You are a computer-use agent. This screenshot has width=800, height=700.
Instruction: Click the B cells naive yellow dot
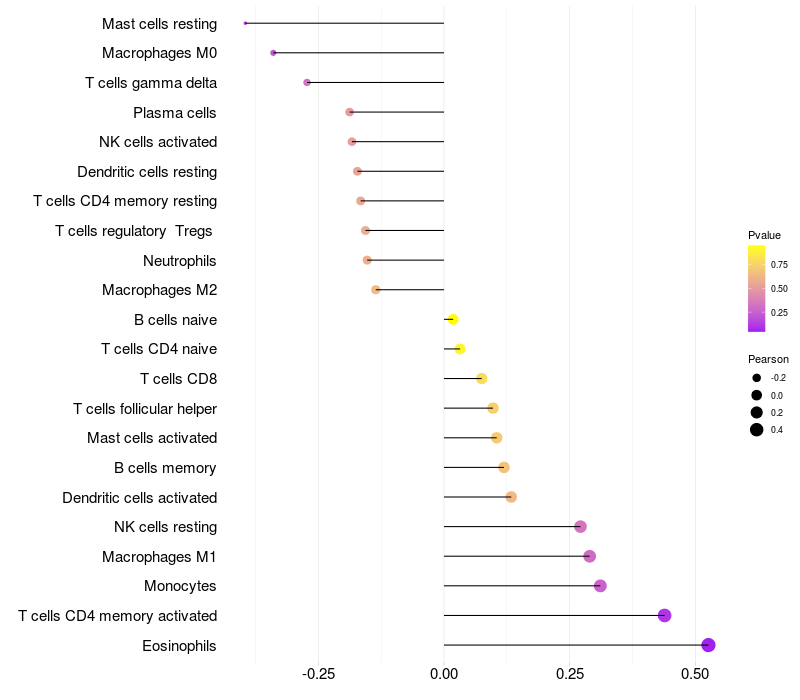tap(453, 320)
